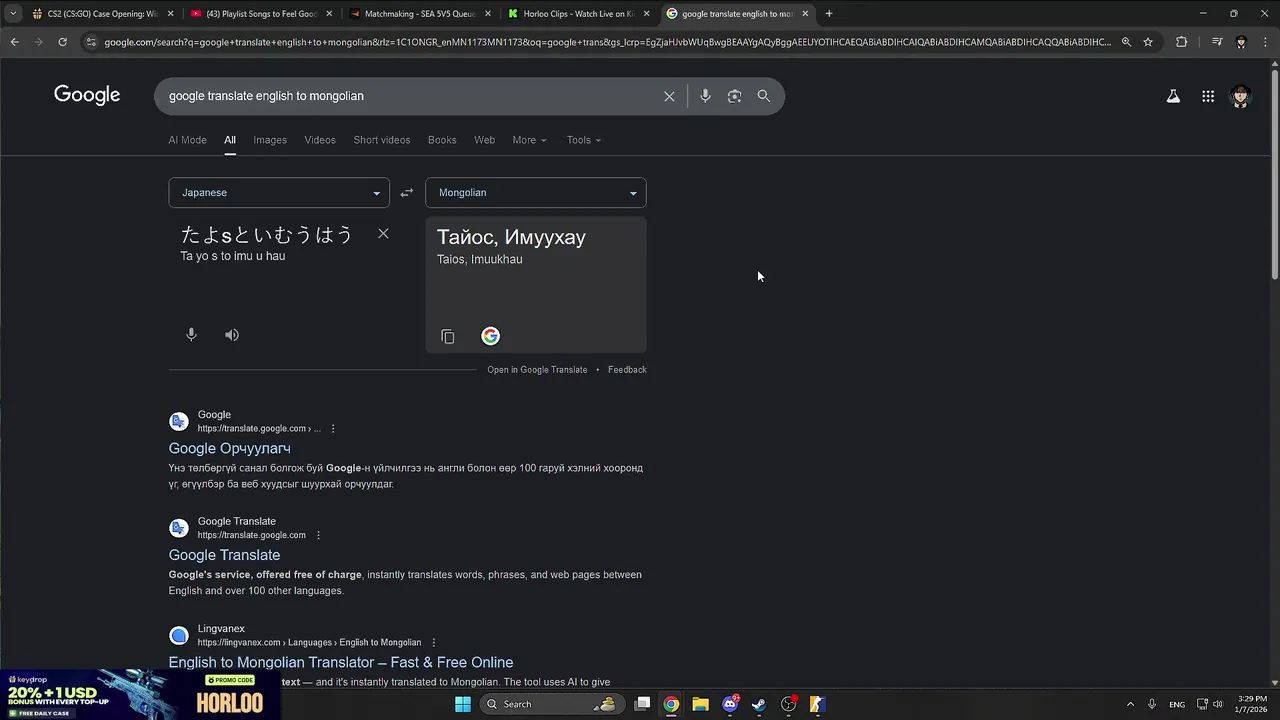Expand the Tools options

[584, 140]
